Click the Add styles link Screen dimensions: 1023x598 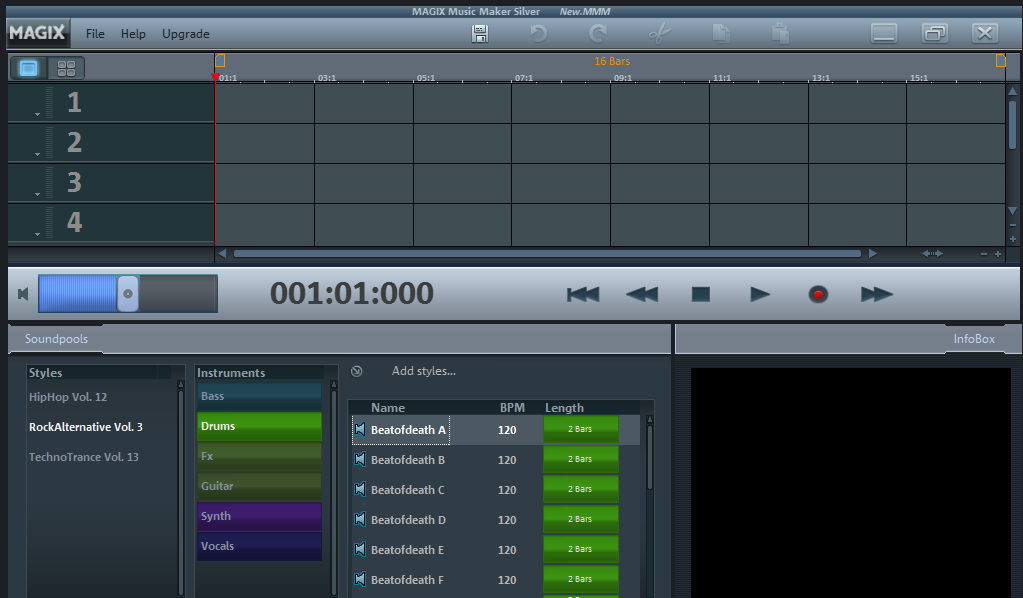pyautogui.click(x=423, y=371)
